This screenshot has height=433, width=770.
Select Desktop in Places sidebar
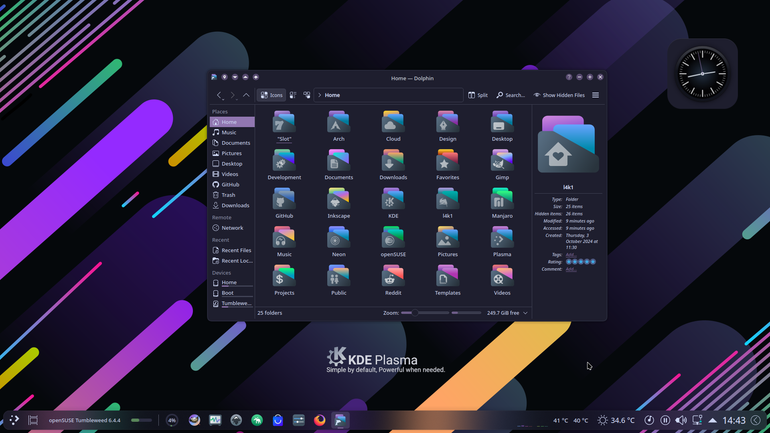point(232,163)
